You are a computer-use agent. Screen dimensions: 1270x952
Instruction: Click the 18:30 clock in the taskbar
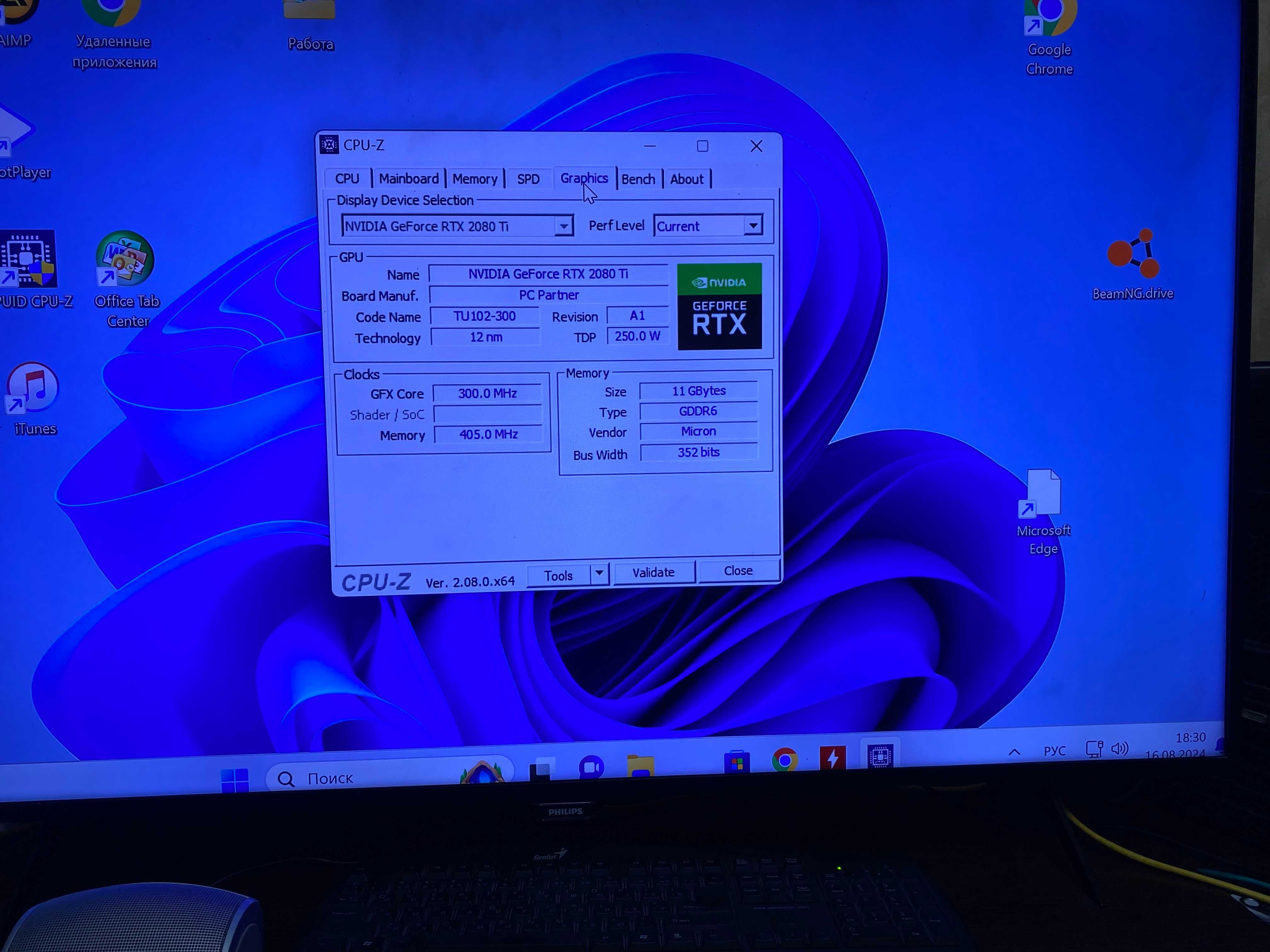[1190, 737]
